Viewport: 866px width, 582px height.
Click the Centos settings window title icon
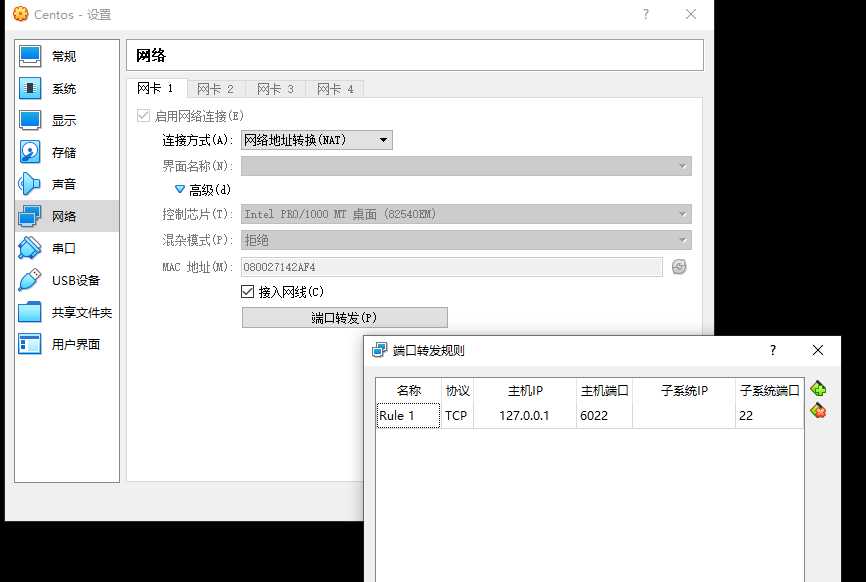pyautogui.click(x=21, y=14)
